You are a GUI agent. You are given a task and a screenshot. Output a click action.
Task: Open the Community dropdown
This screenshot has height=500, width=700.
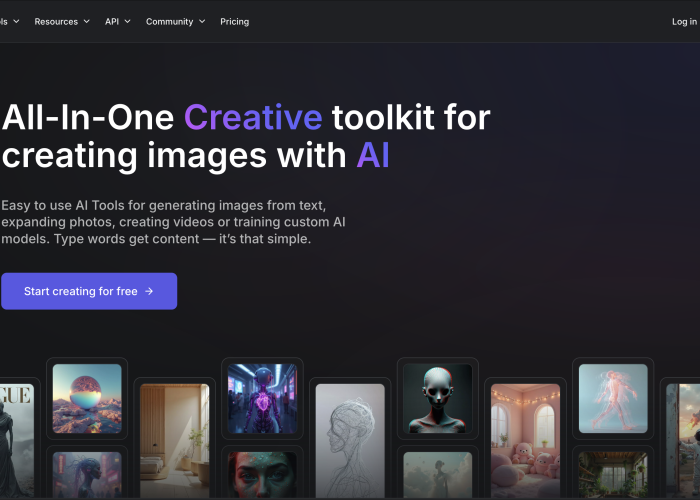point(175,21)
